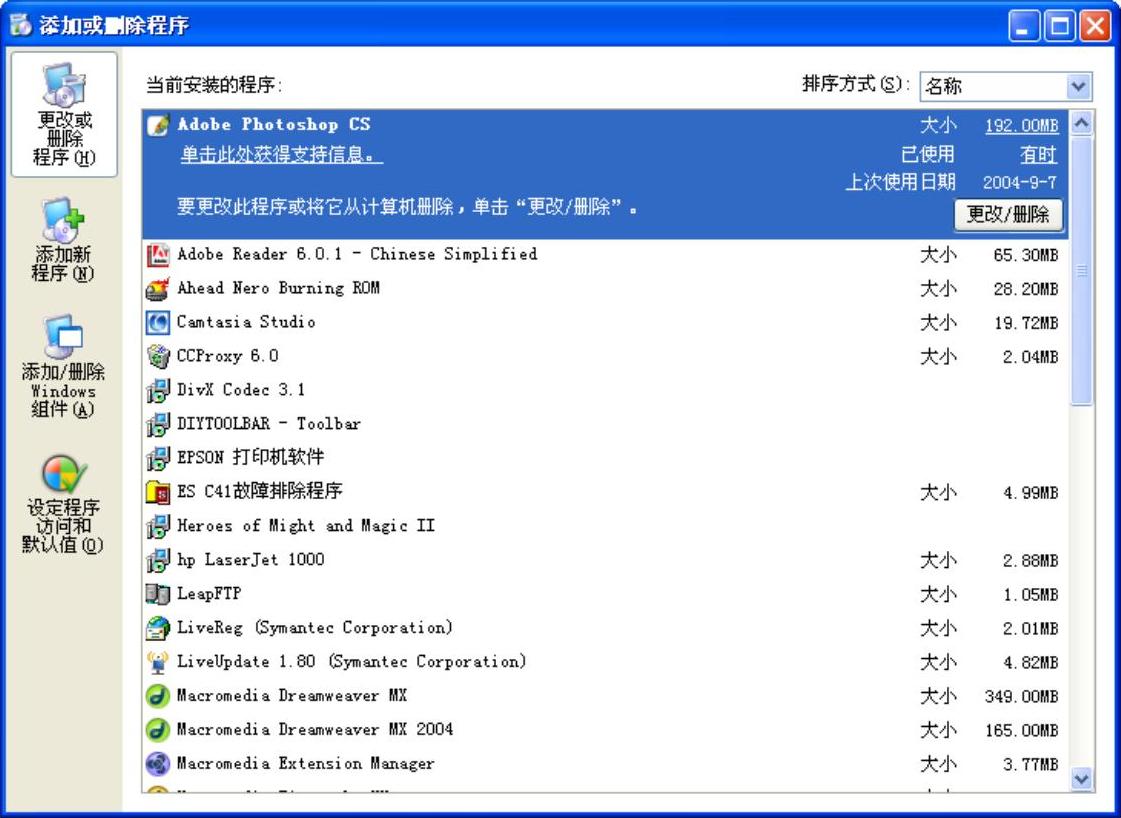
Task: Open the 添加新程序 sidebar option
Action: click(64, 240)
